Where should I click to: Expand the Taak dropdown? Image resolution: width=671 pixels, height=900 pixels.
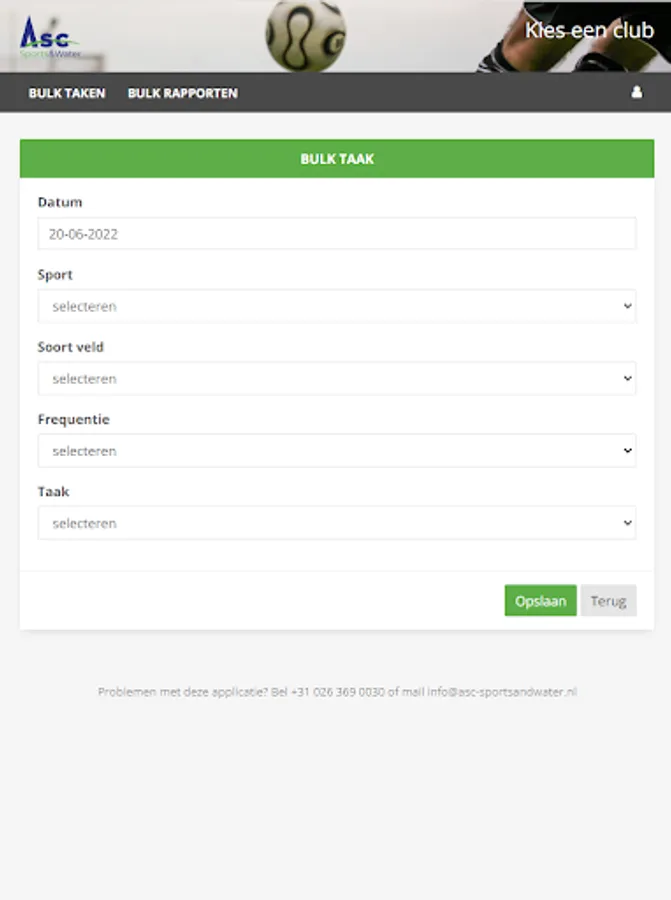click(x=336, y=523)
